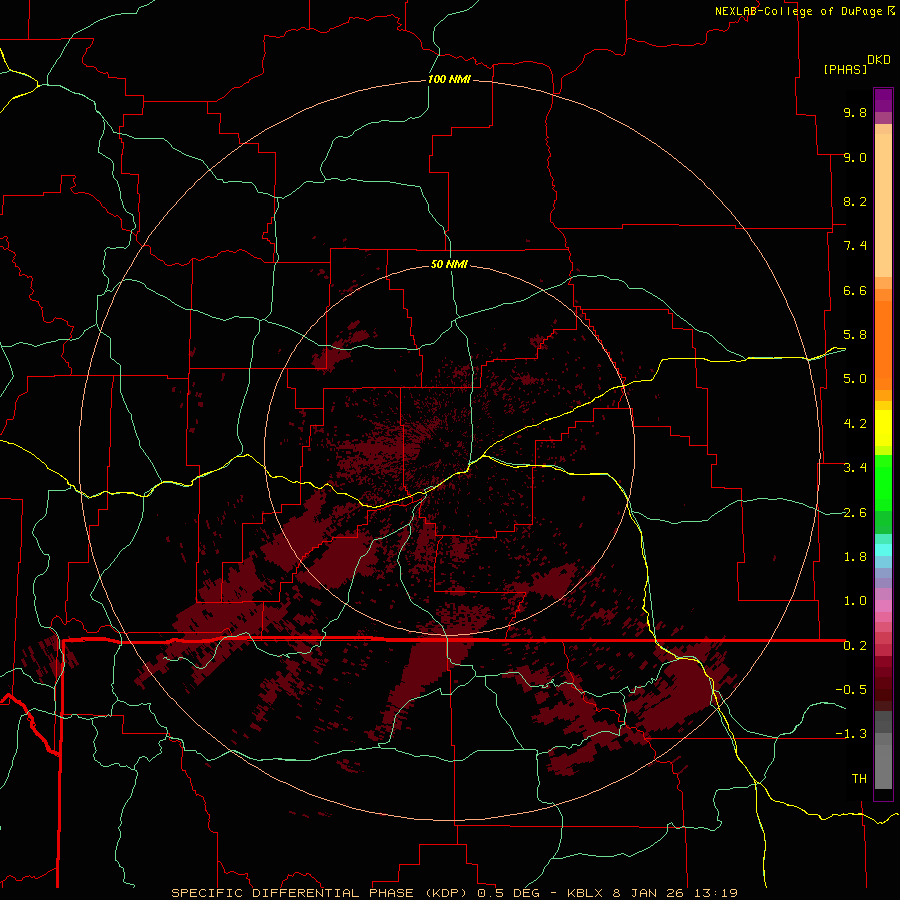Click the 4.2 value on the scale
Image resolution: width=900 pixels, height=900 pixels.
(855, 424)
